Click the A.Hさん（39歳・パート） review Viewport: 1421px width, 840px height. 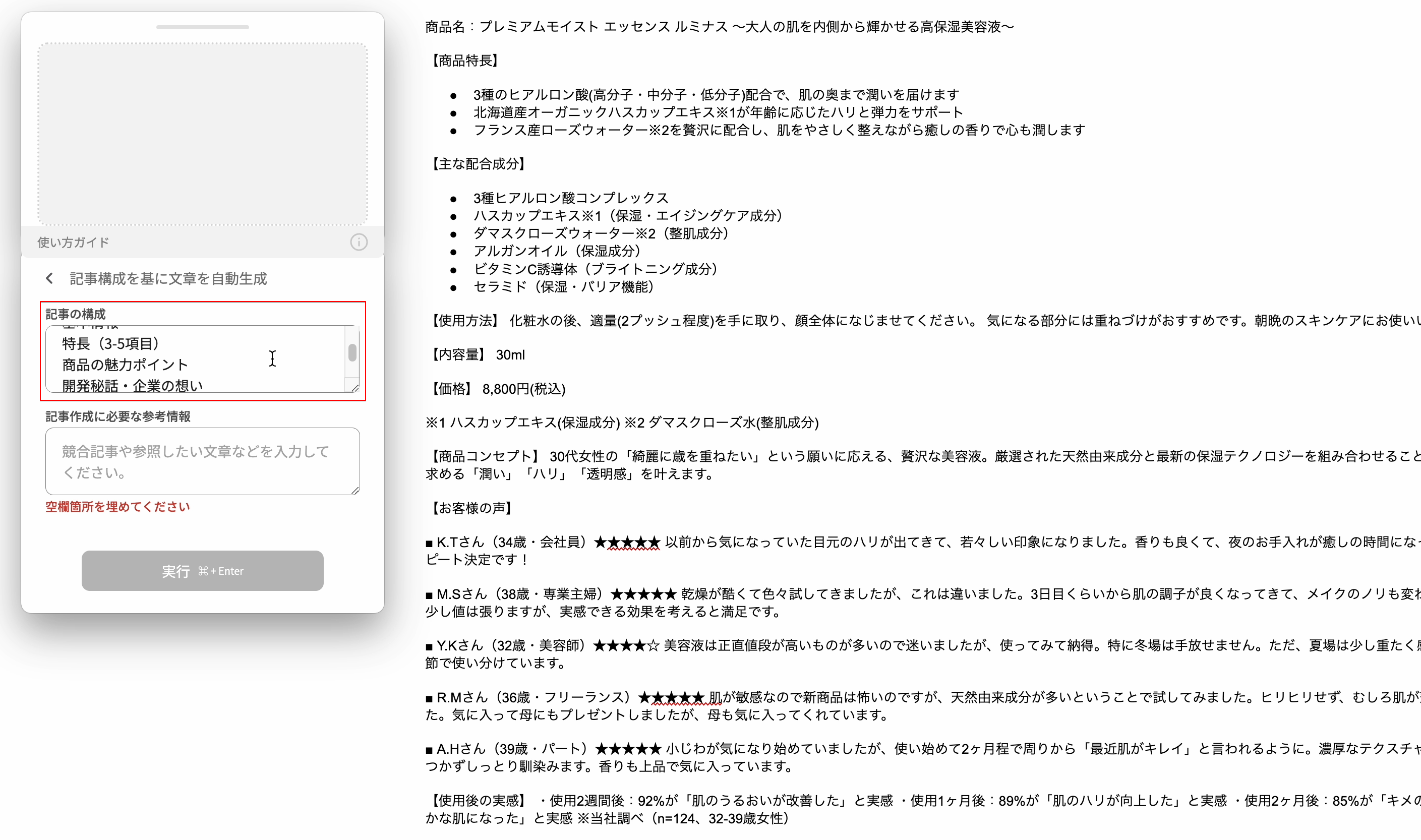coord(923,757)
